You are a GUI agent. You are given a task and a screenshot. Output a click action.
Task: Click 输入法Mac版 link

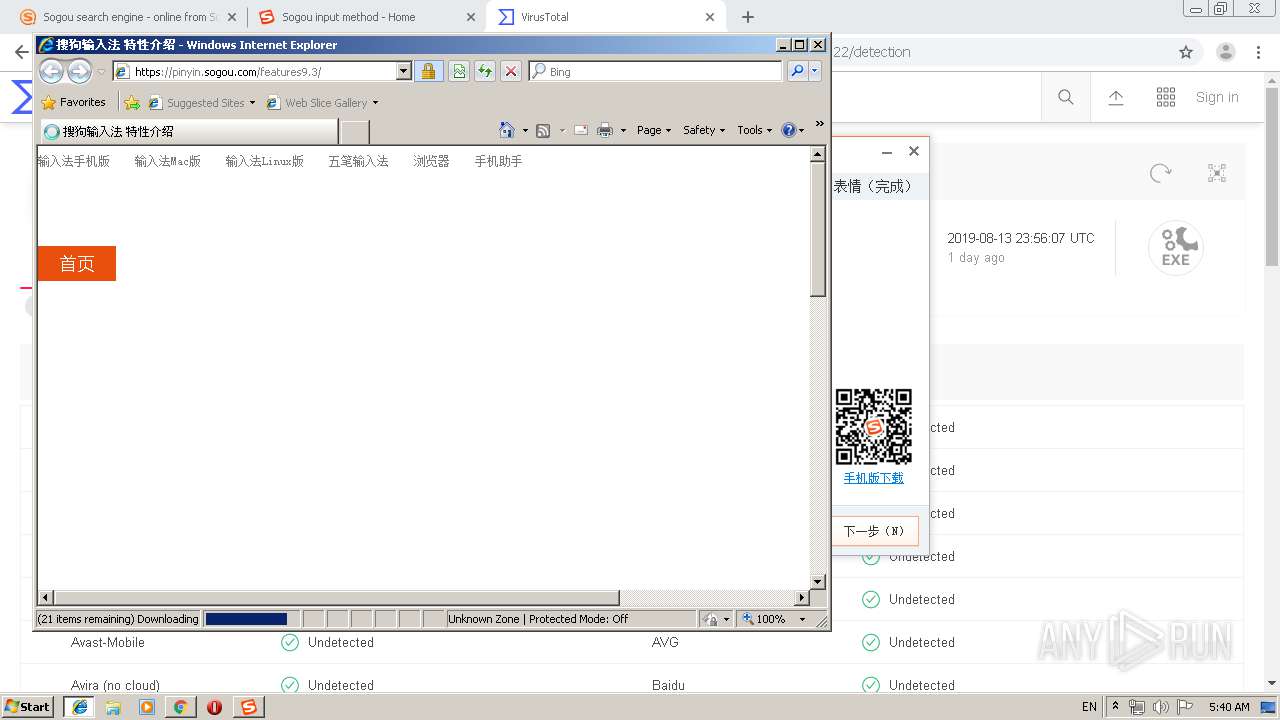tap(168, 161)
